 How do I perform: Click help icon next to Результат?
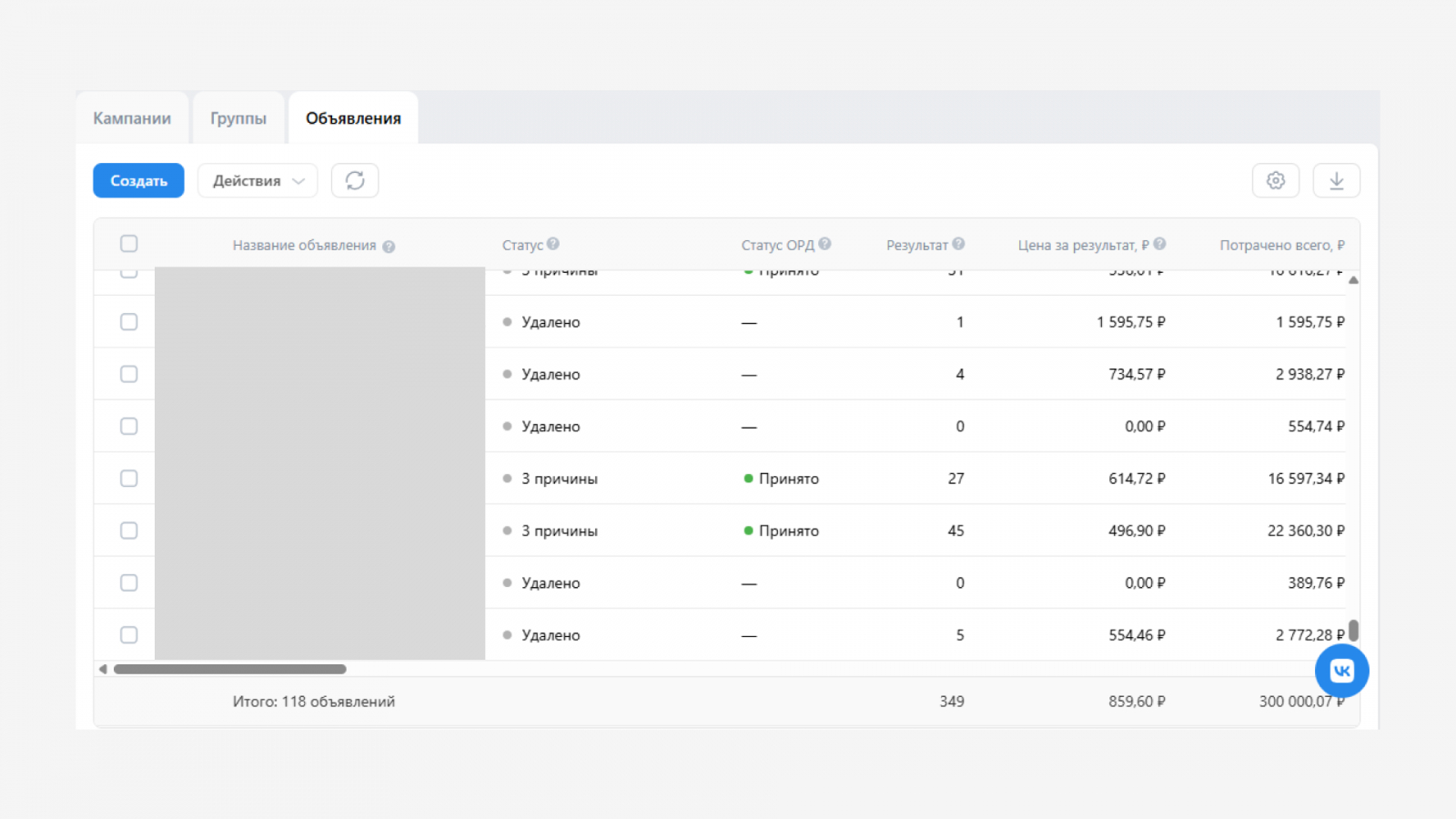tap(958, 244)
